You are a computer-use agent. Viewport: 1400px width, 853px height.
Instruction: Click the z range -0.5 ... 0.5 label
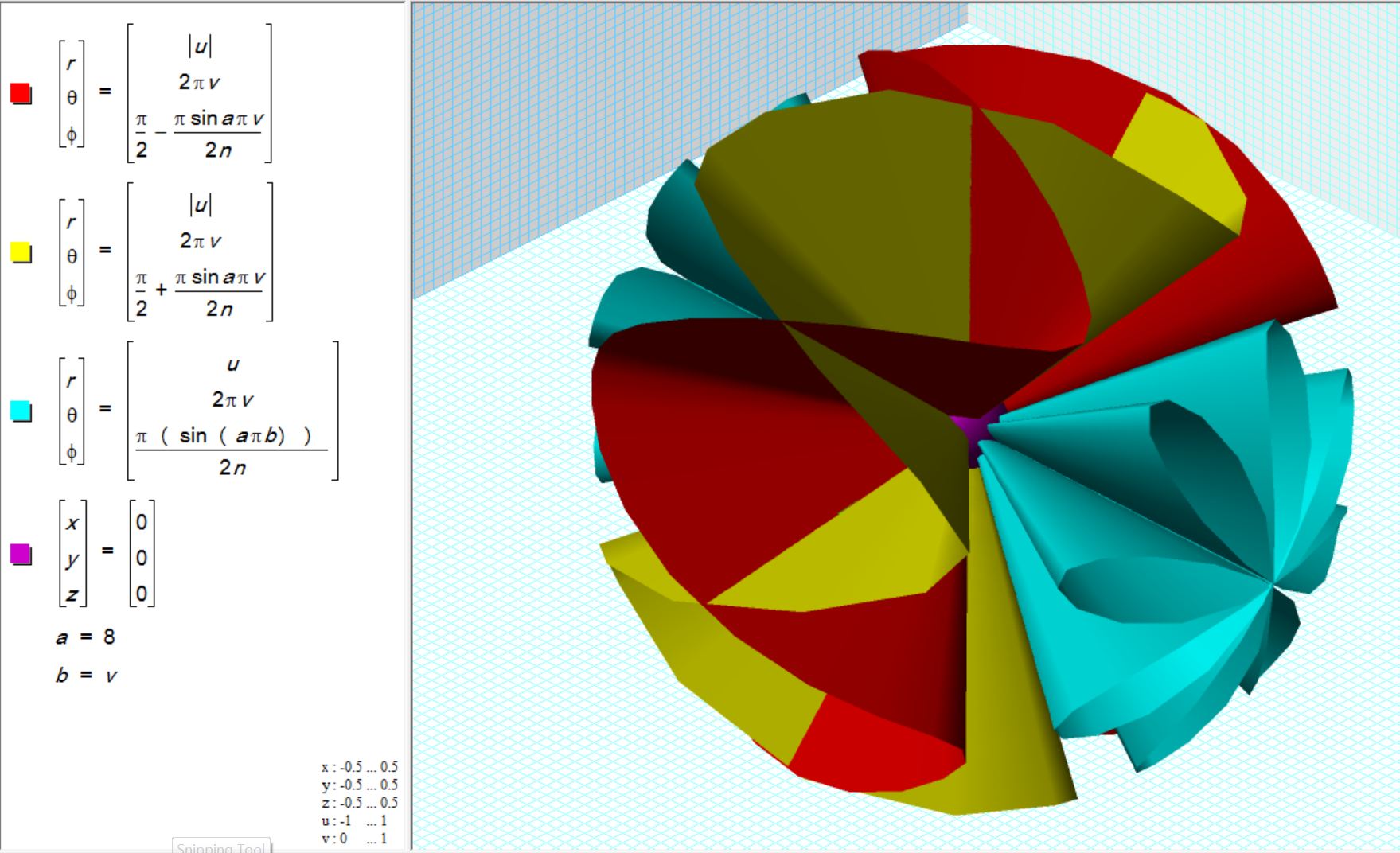point(359,803)
